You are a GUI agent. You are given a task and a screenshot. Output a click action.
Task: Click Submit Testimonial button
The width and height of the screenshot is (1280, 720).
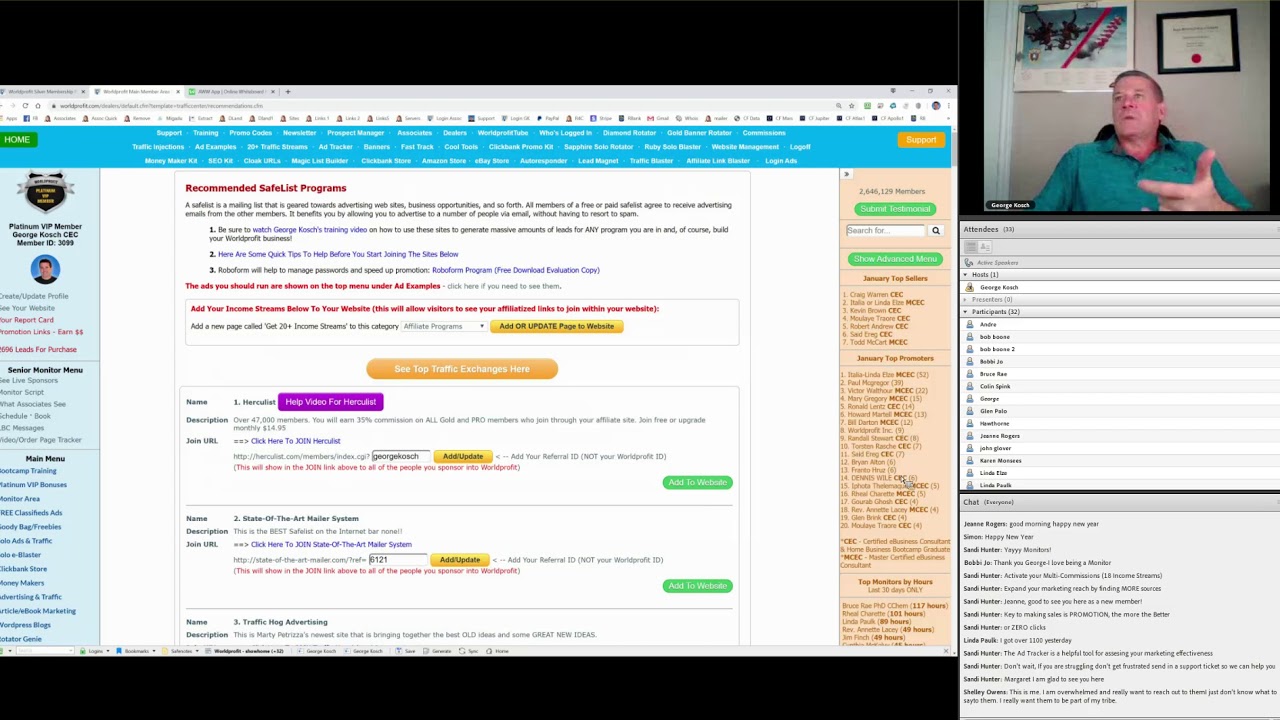(x=895, y=209)
